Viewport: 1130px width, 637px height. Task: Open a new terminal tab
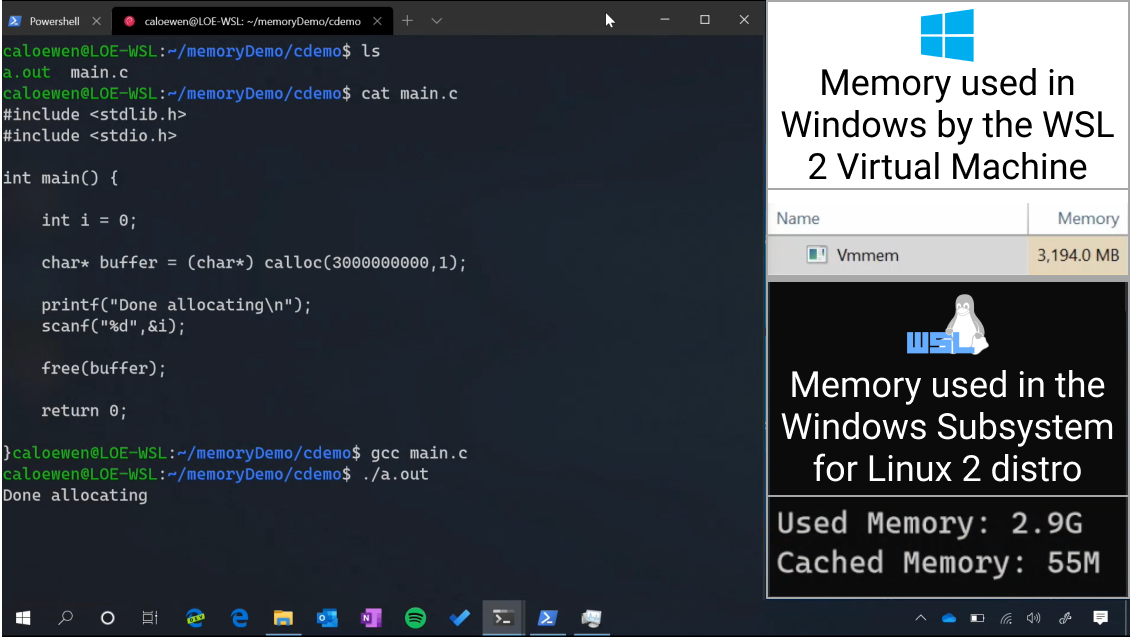coord(407,21)
